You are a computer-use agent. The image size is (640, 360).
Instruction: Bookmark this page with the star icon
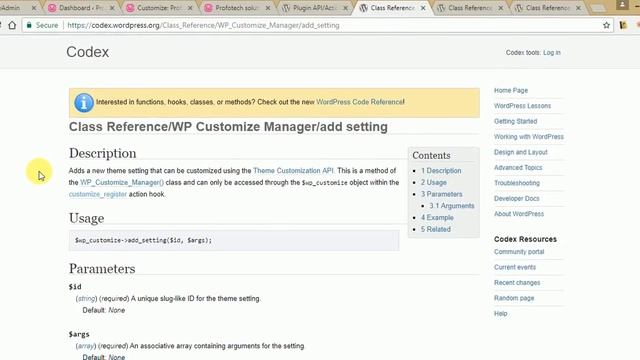click(x=607, y=25)
